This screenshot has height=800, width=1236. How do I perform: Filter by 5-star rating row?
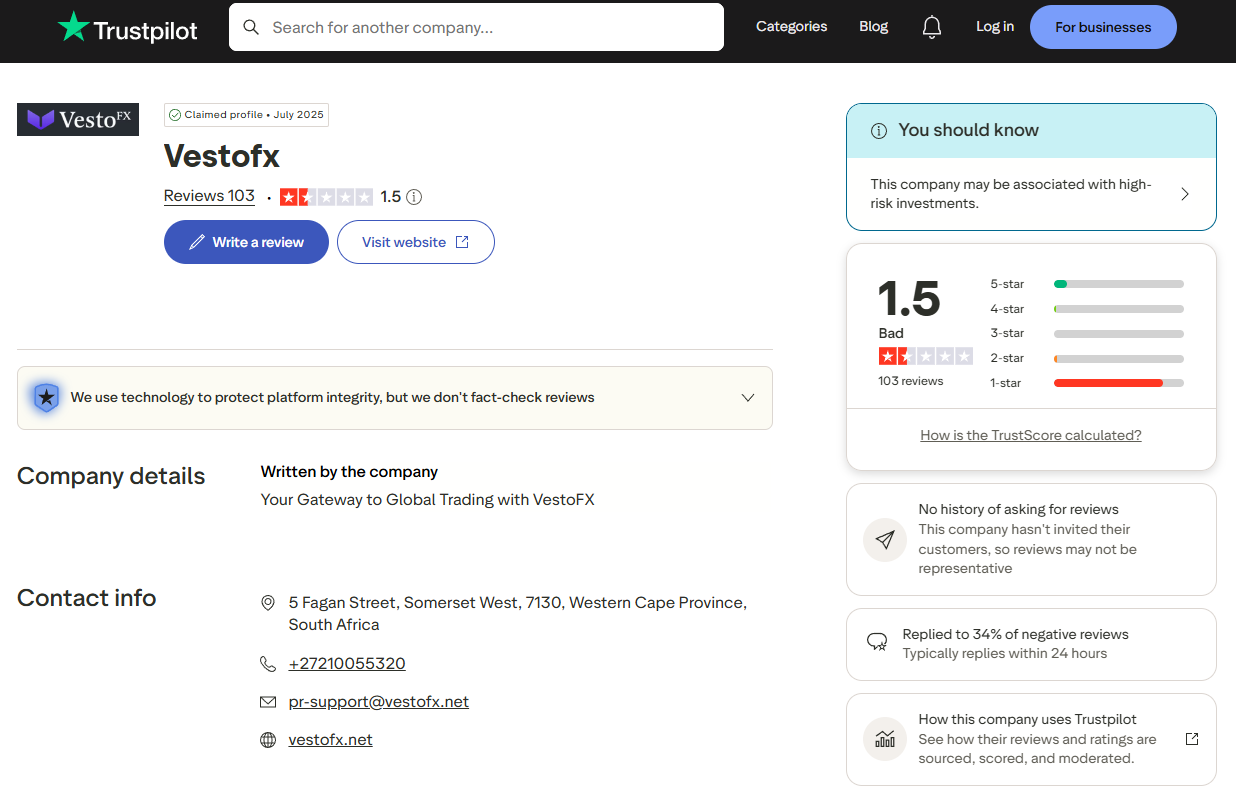(x=1087, y=284)
